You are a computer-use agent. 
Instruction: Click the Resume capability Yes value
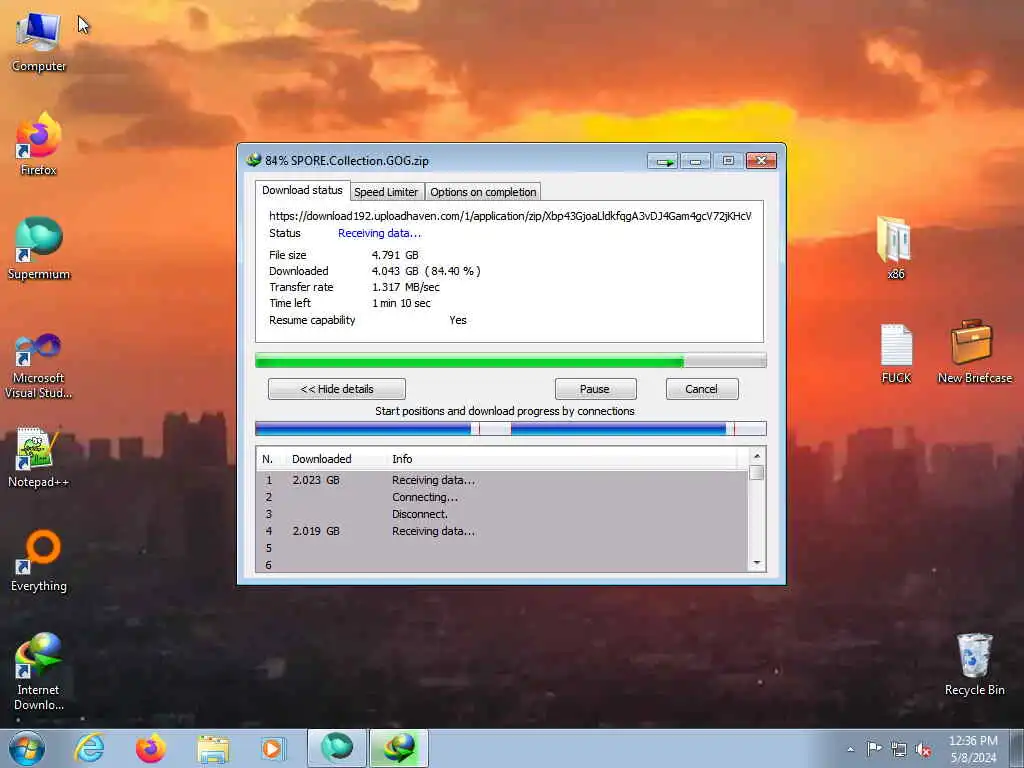(458, 320)
